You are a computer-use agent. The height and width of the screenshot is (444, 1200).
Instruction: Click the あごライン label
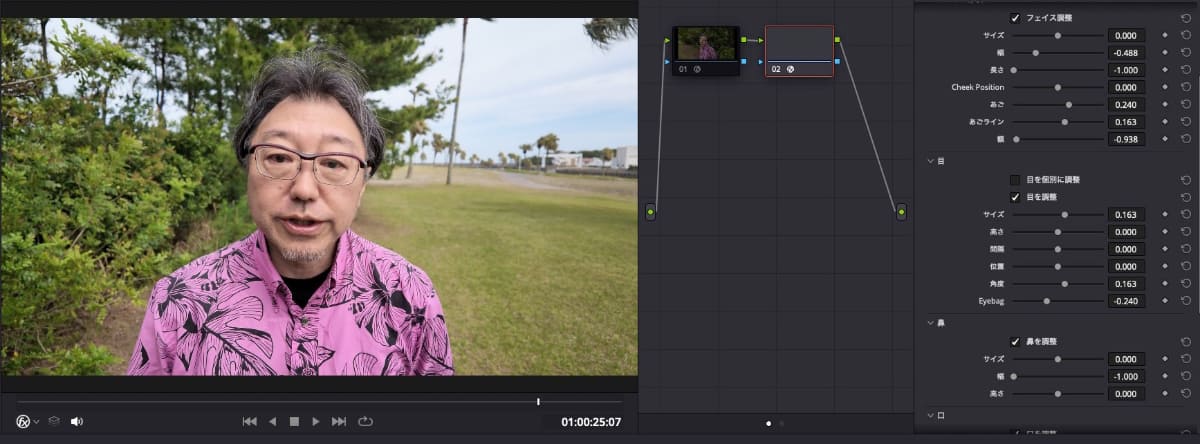click(986, 122)
